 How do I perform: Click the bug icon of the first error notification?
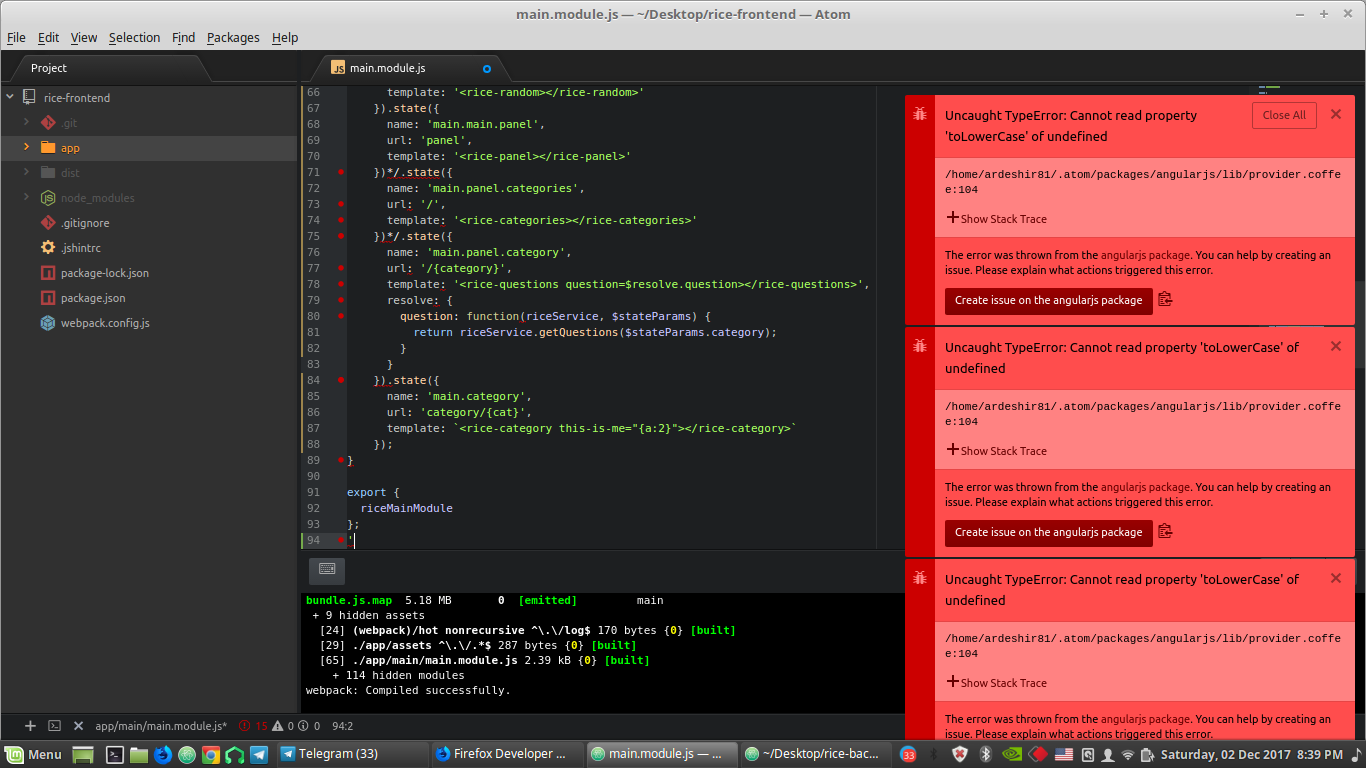pos(920,115)
